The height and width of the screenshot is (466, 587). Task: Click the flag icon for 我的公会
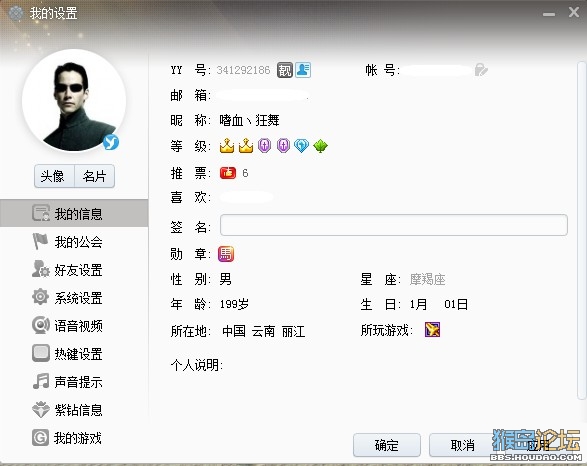click(x=40, y=241)
